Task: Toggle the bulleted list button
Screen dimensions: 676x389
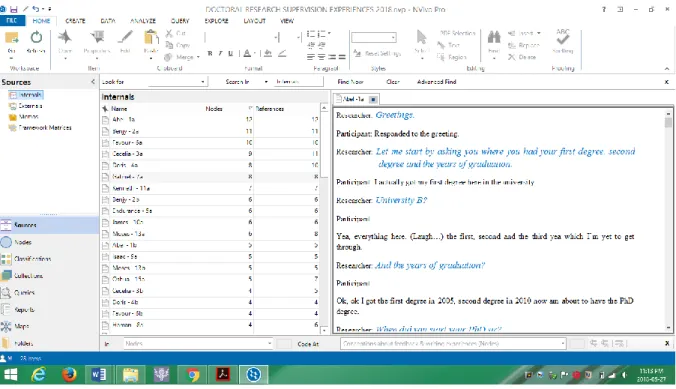Action: pos(311,34)
